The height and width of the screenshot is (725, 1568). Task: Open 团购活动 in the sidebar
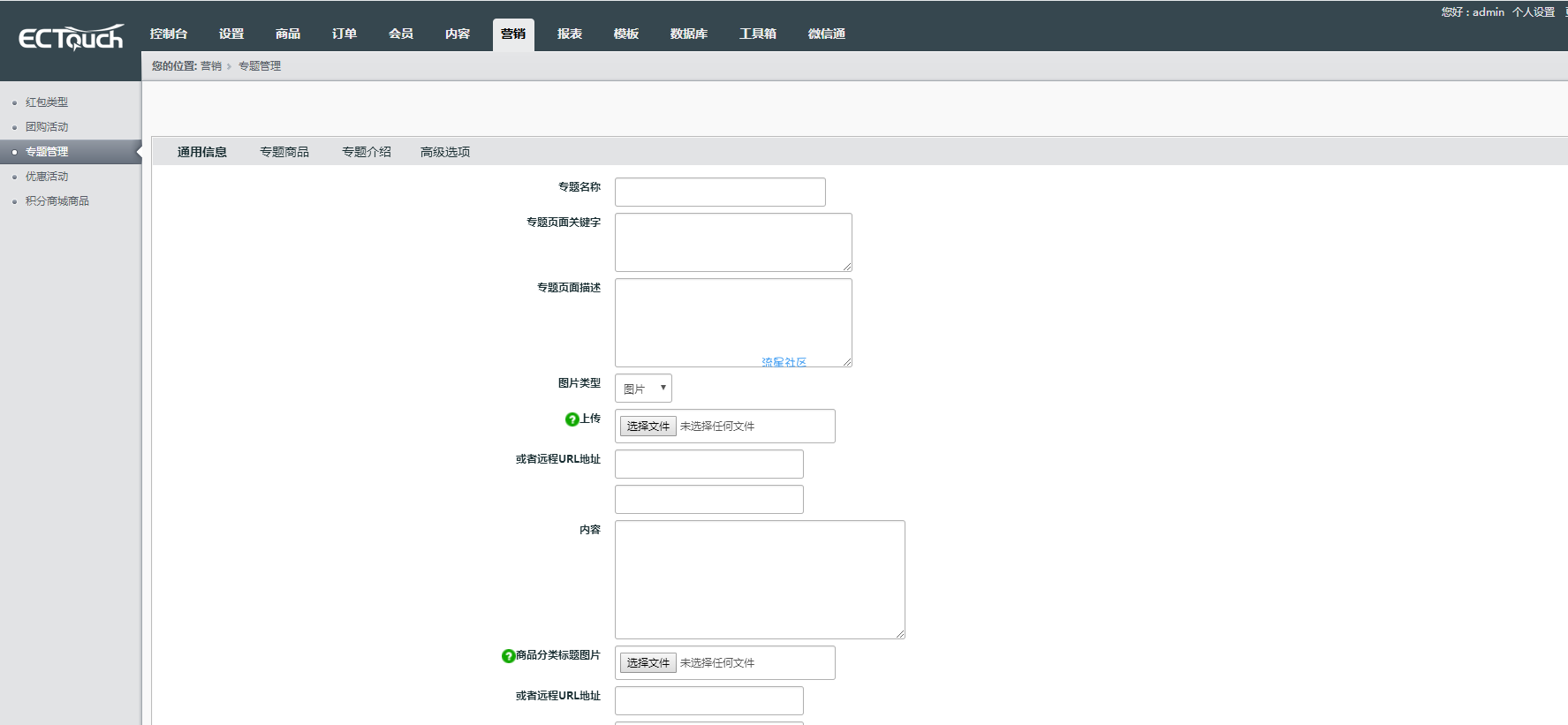[x=47, y=127]
